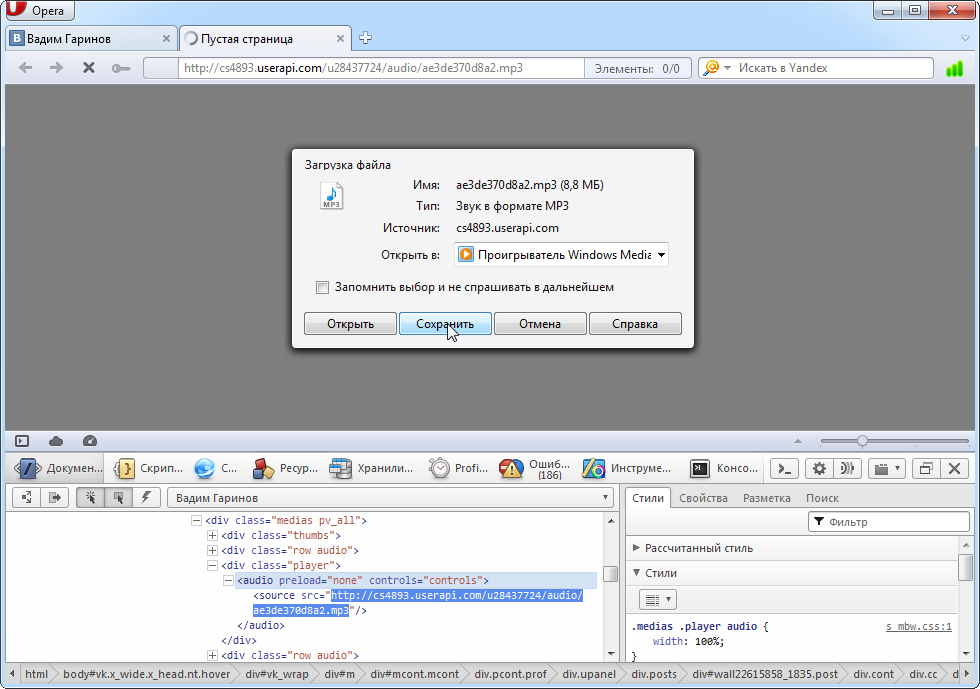This screenshot has height=689, width=980.
Task: Collapse the audio preload node
Action: [x=228, y=580]
